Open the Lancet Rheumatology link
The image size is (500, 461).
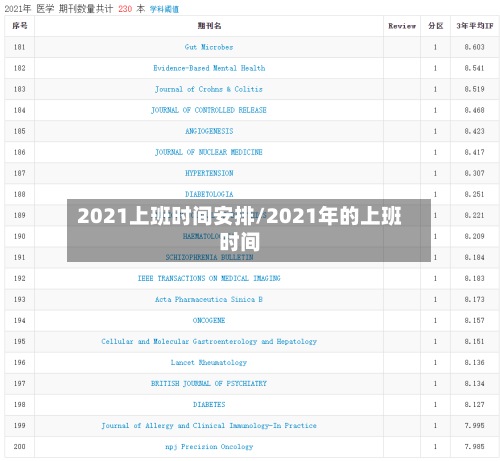[x=209, y=362]
